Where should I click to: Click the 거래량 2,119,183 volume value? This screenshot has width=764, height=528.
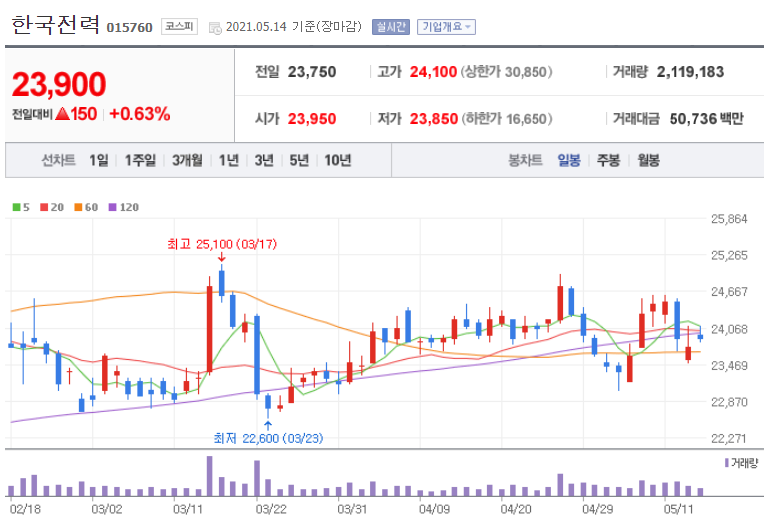(690, 72)
